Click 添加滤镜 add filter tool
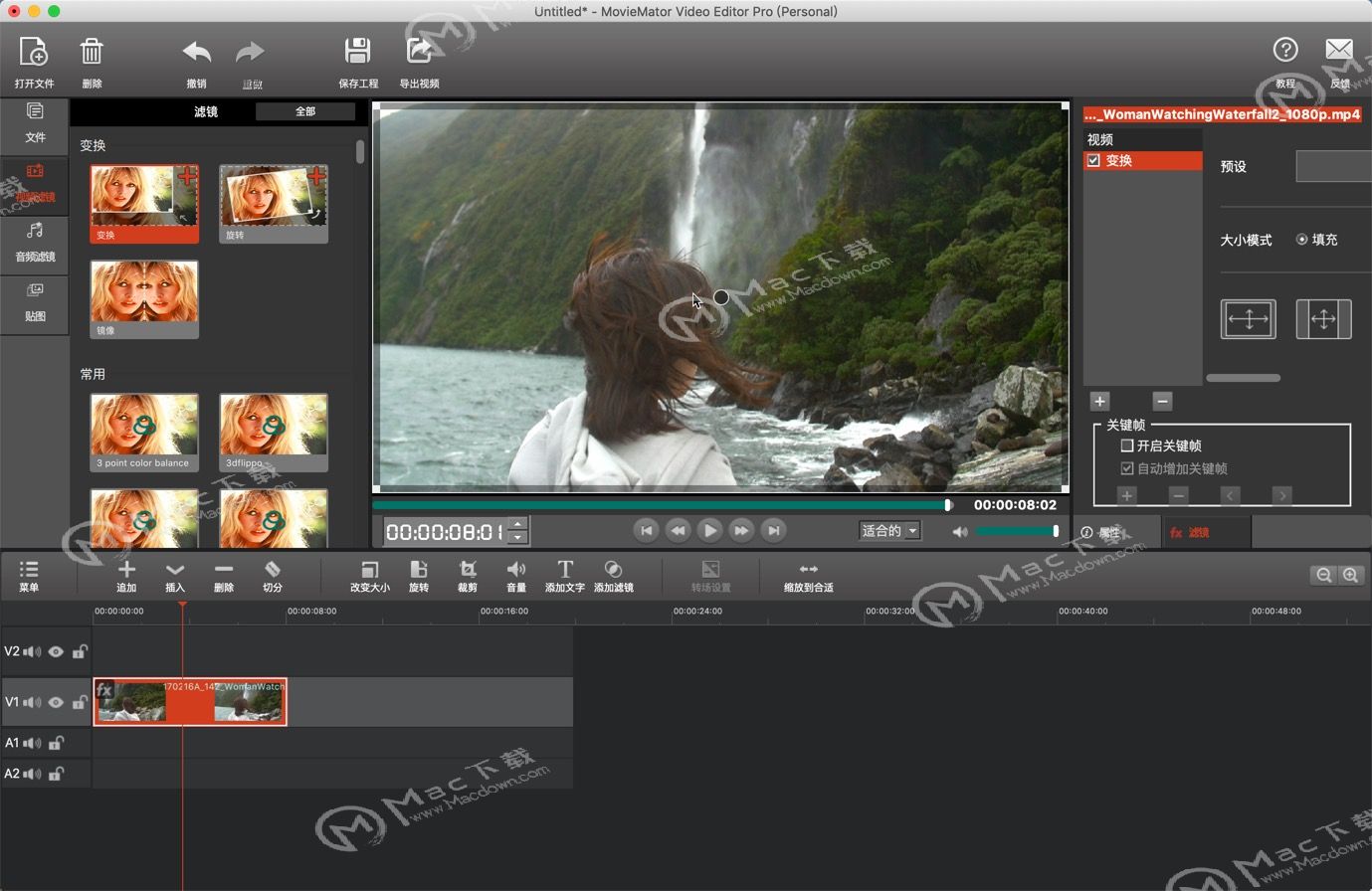Screen dimensions: 1372x891 point(613,570)
